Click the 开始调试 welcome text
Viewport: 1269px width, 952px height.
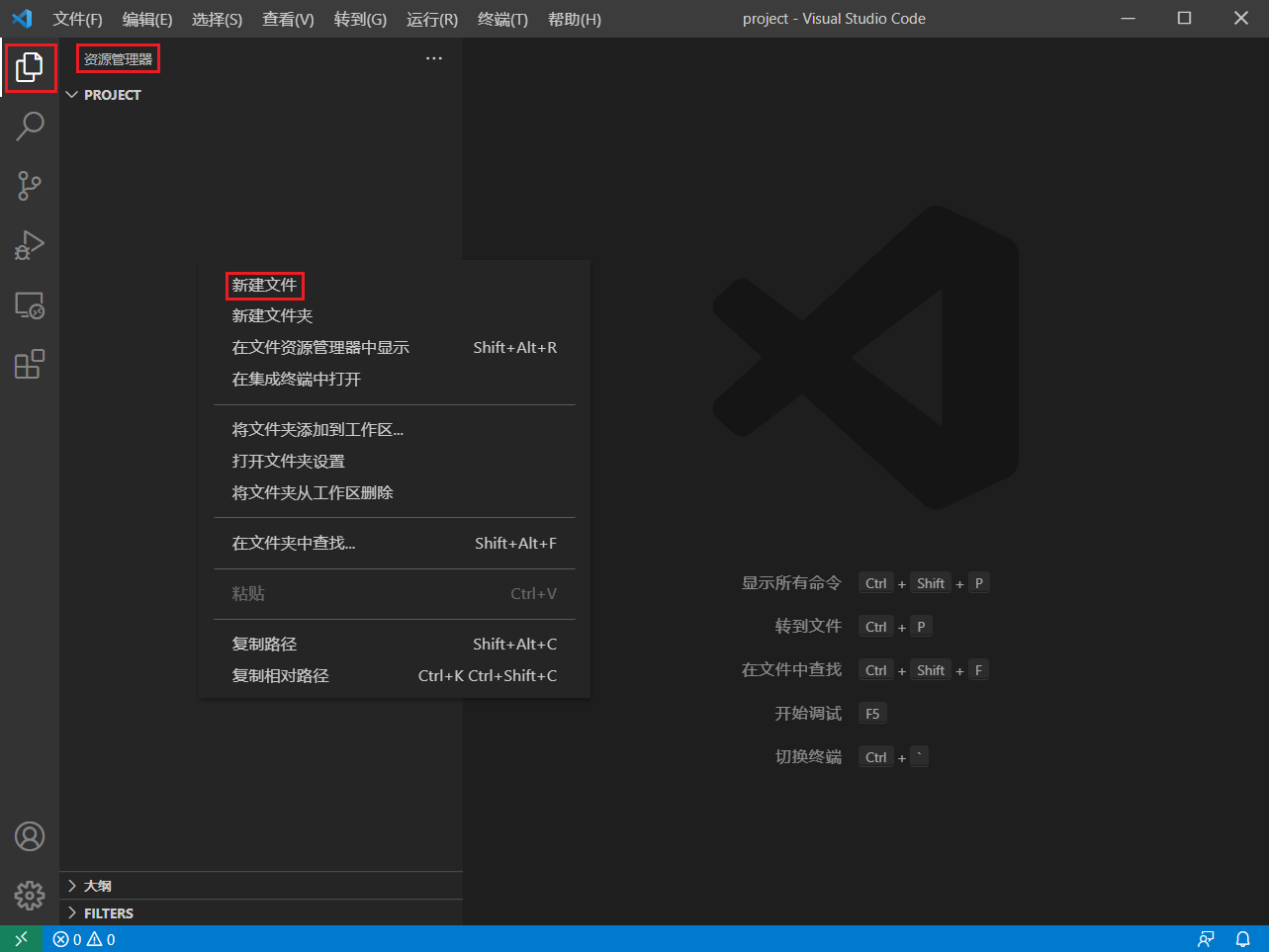pos(808,714)
